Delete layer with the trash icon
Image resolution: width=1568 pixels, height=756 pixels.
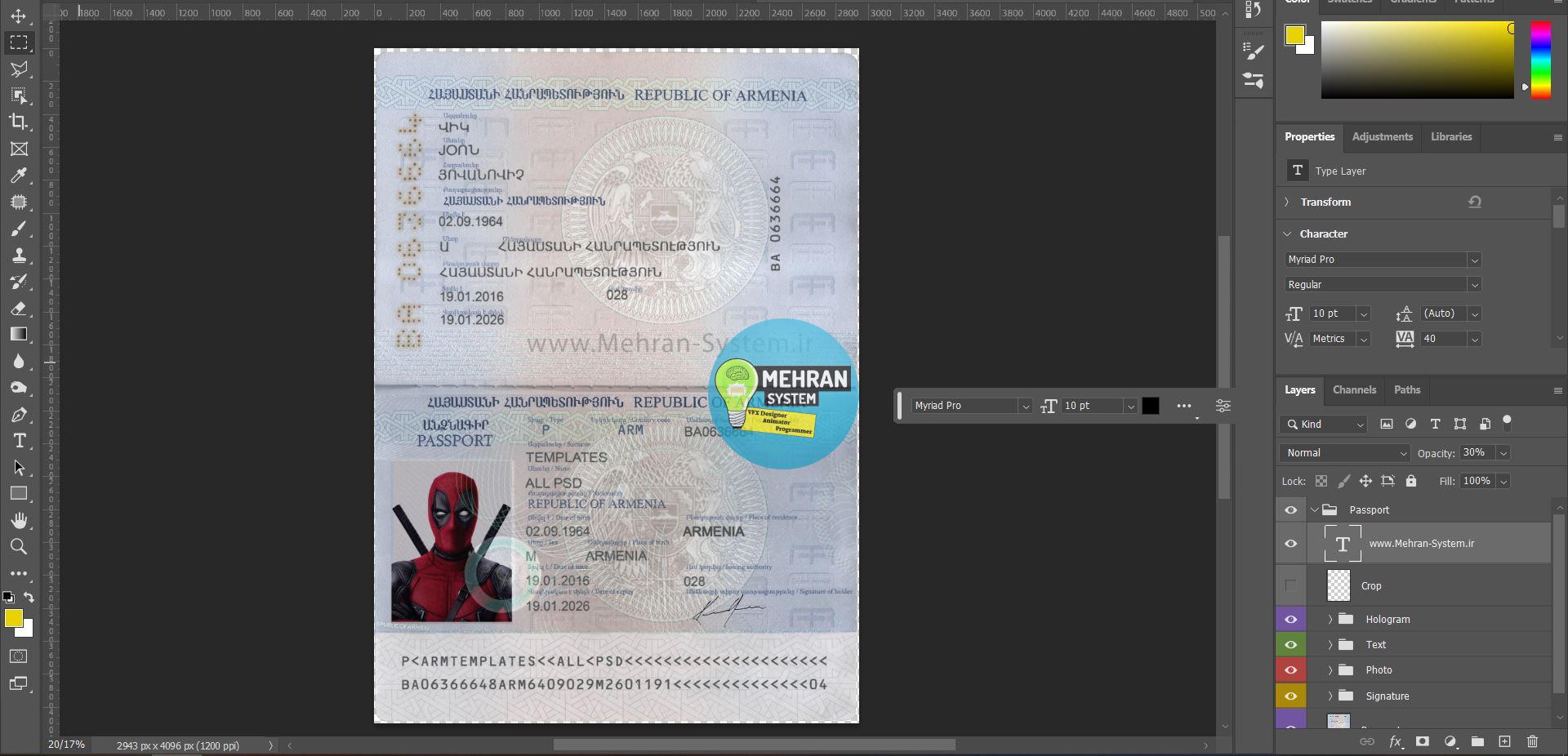pos(1532,742)
